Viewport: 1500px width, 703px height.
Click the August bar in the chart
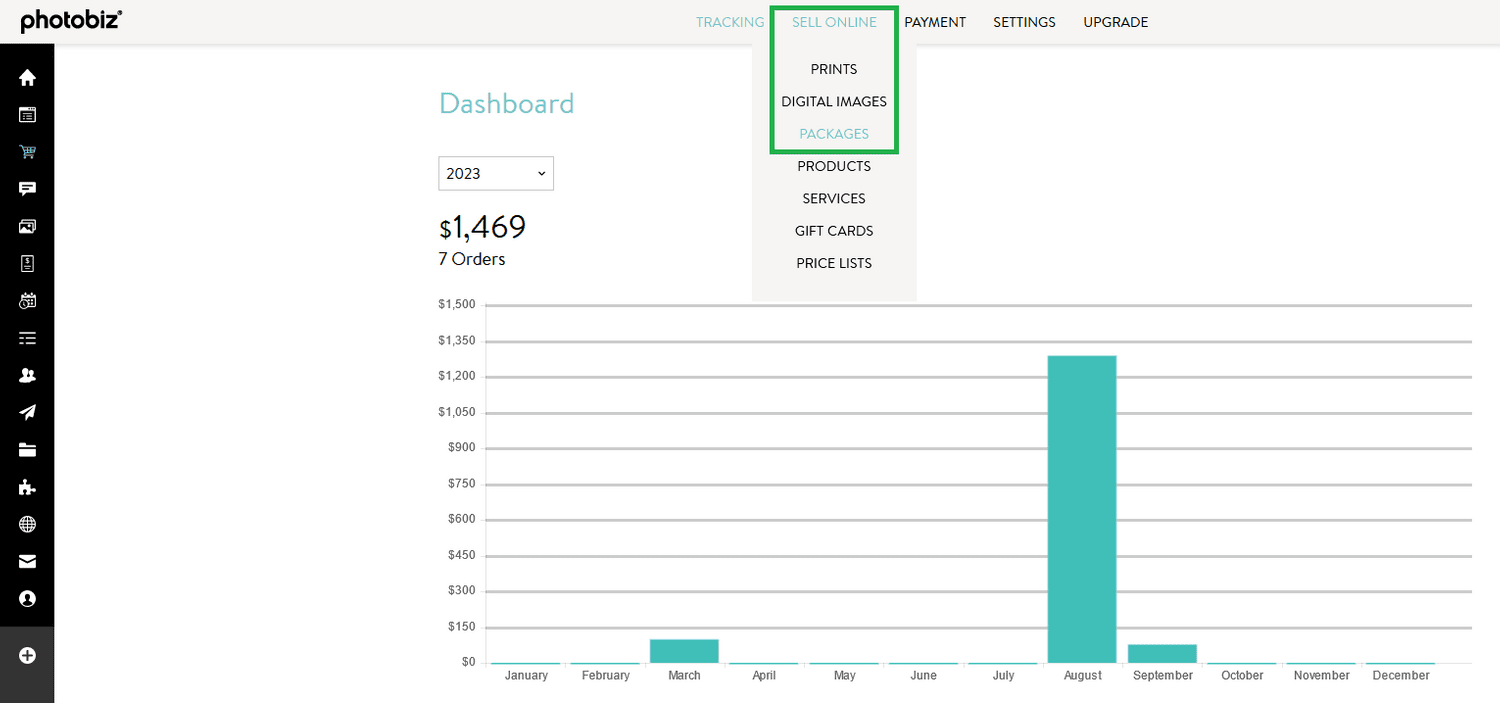(1082, 508)
